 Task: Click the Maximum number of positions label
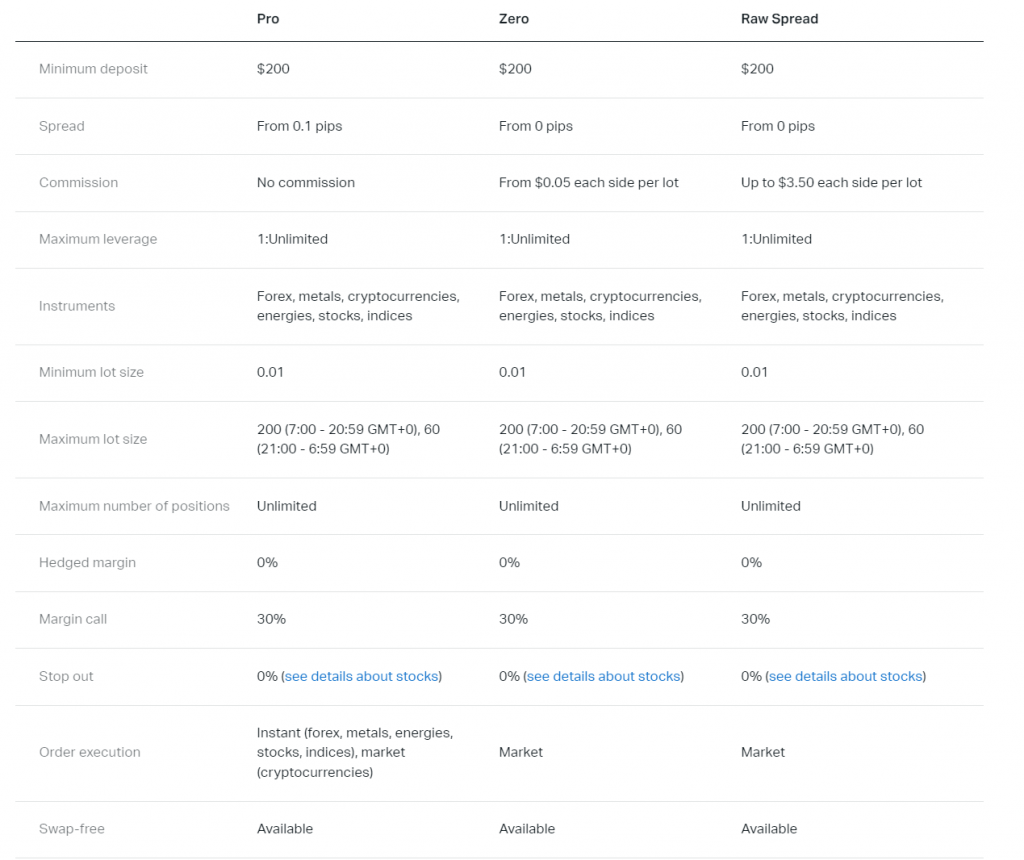[x=134, y=506]
